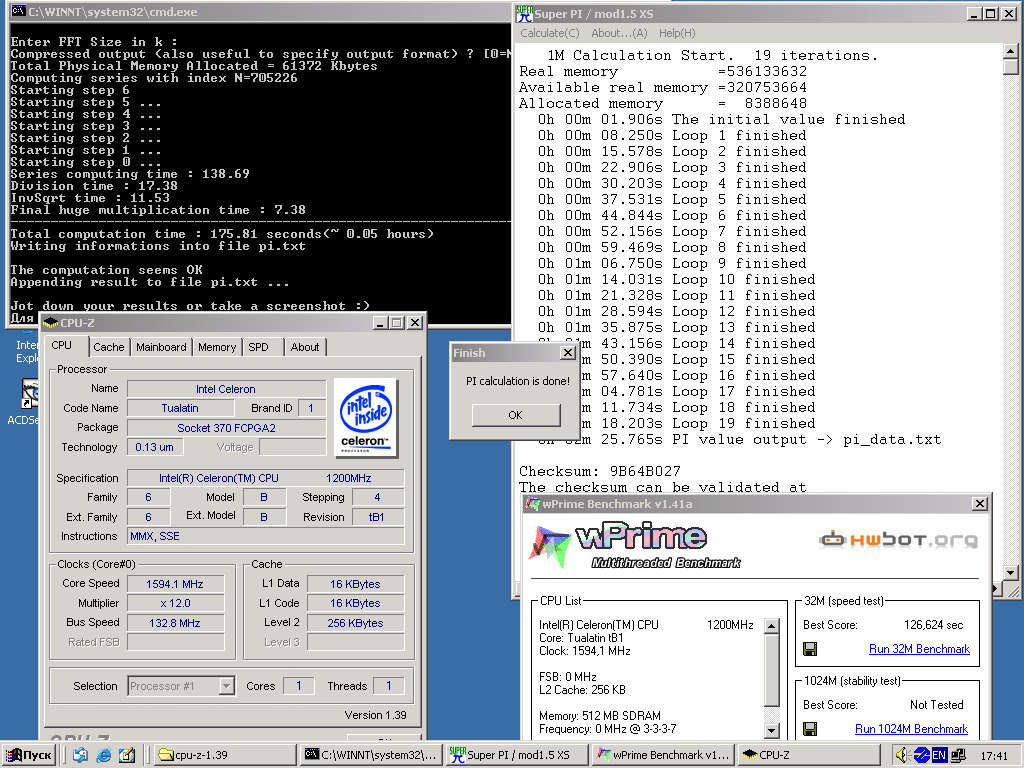This screenshot has width=1024, height=768.
Task: Switch to cmd.exe taskbar button
Action: tap(372, 755)
